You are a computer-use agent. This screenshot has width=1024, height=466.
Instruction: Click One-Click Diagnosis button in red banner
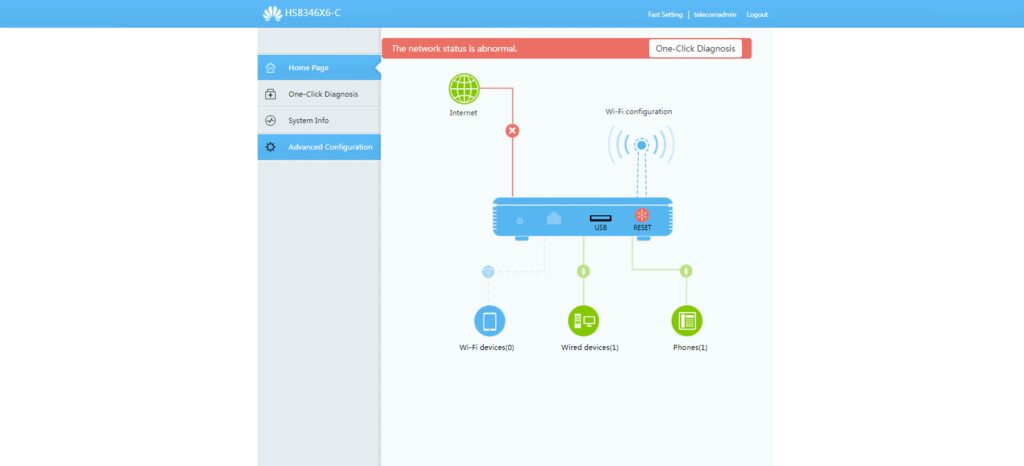point(695,48)
